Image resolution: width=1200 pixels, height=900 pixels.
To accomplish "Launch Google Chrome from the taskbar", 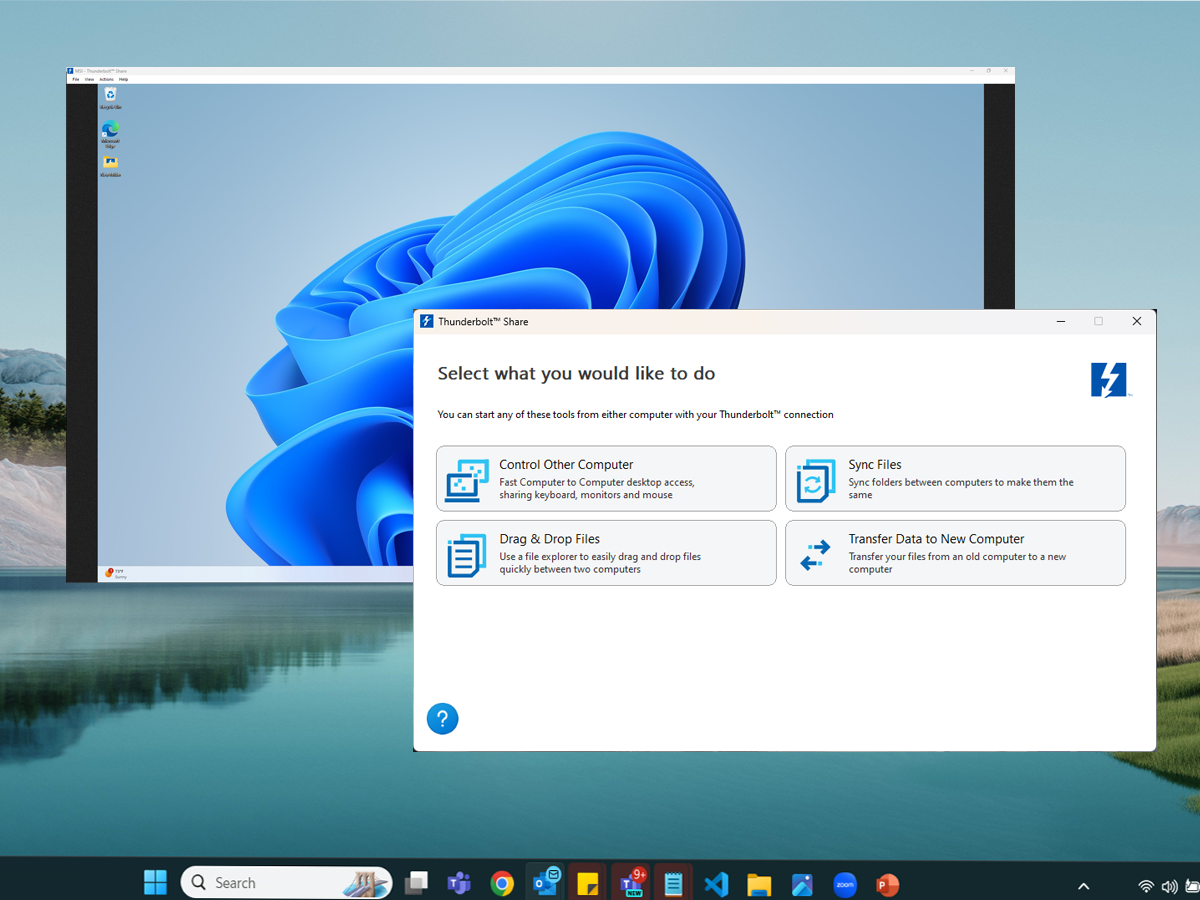I will pos(502,883).
